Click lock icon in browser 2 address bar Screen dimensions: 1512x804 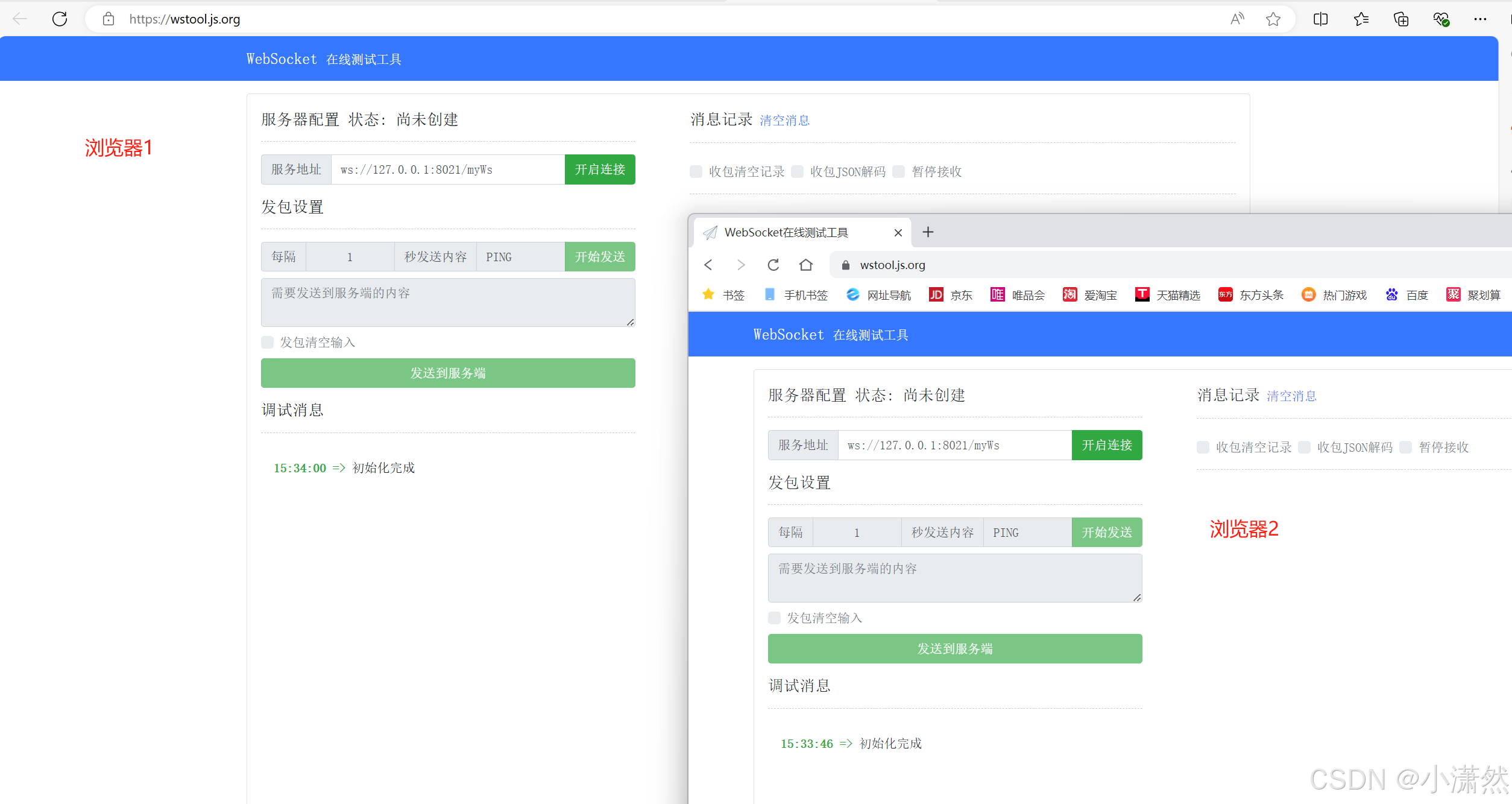point(846,265)
